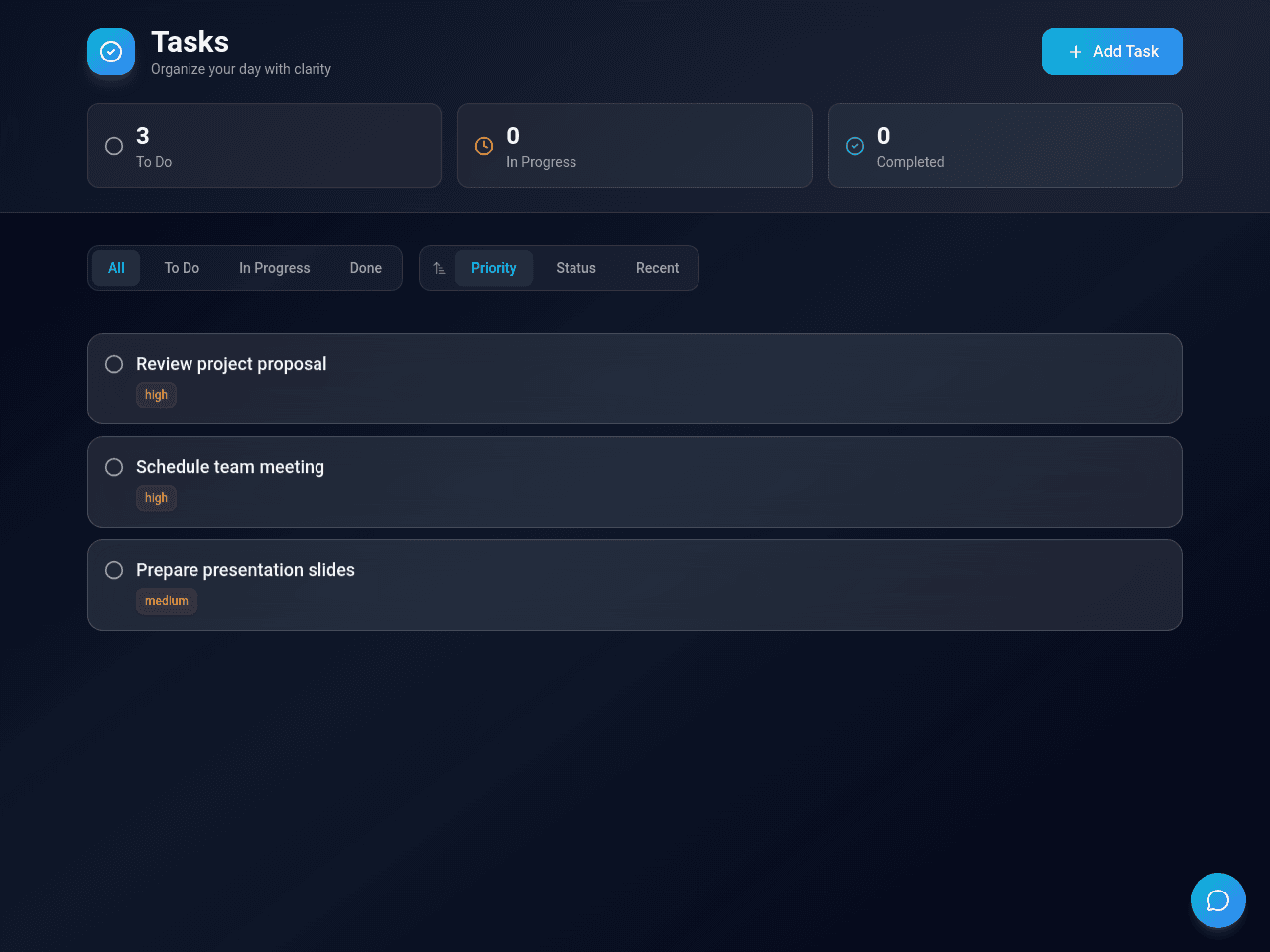The image size is (1270, 952).
Task: Mark Review project proposal as complete
Action: (114, 364)
